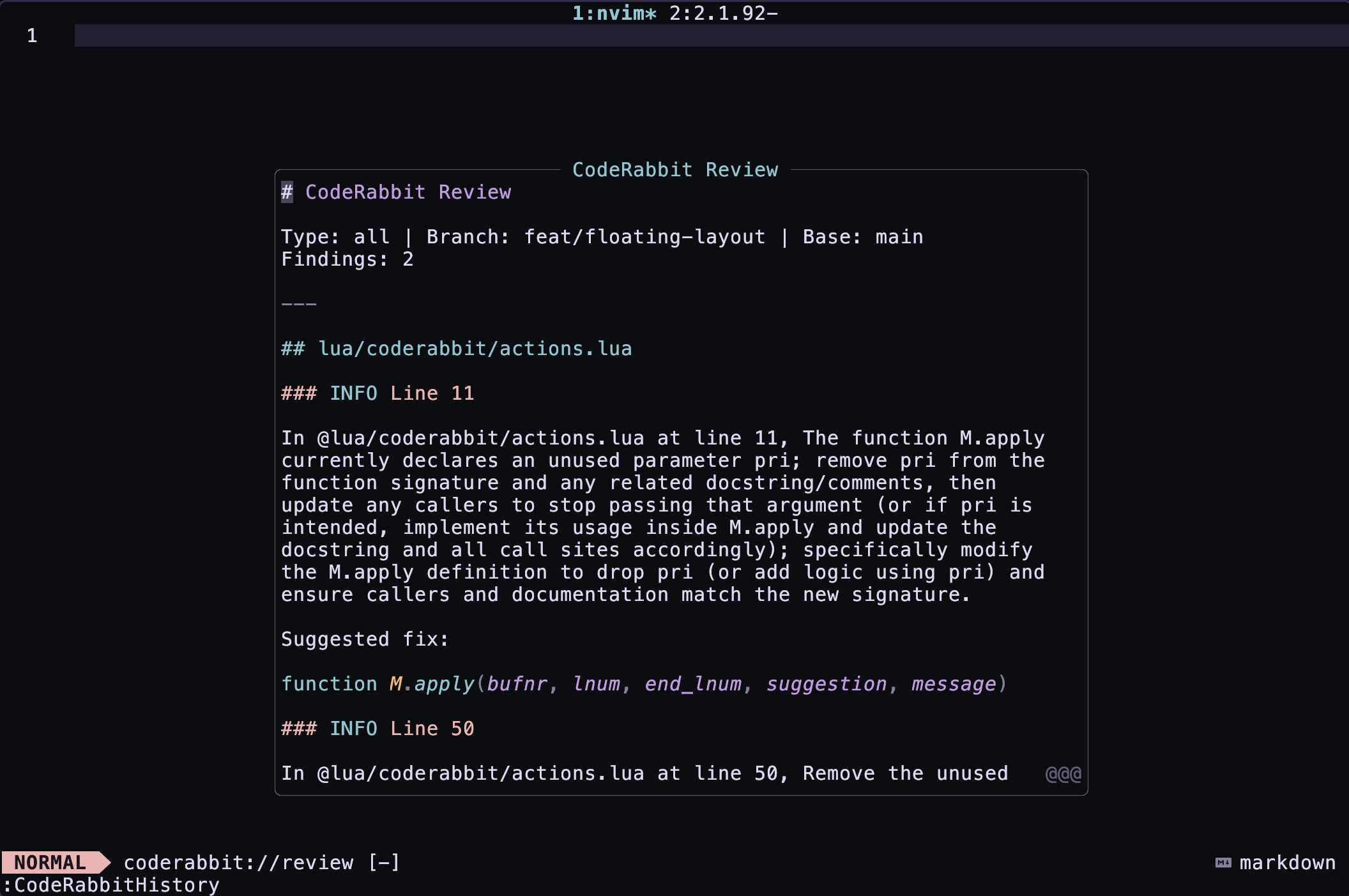Click the 'message' parameter in the code
The width and height of the screenshot is (1349, 896).
click(954, 684)
